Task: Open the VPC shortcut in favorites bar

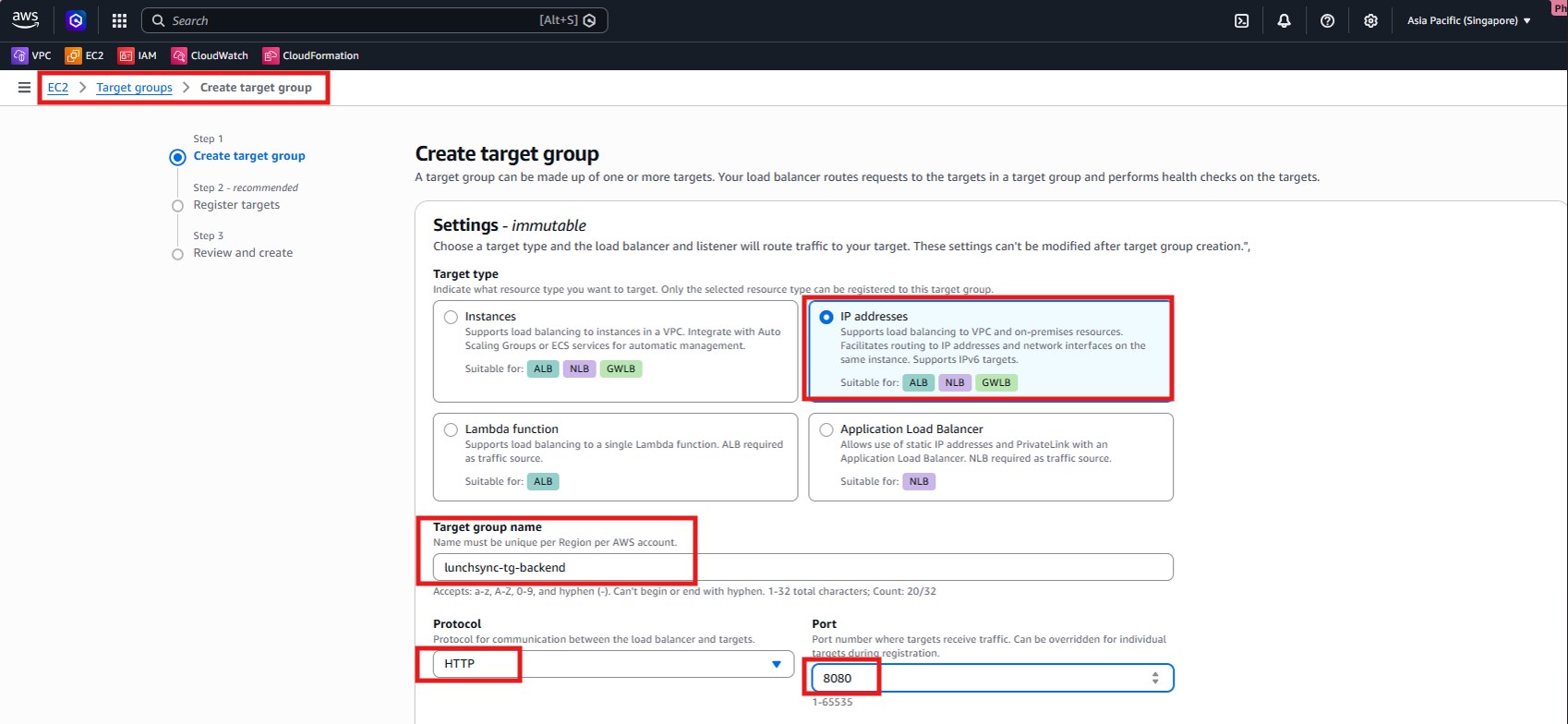Action: tap(31, 55)
